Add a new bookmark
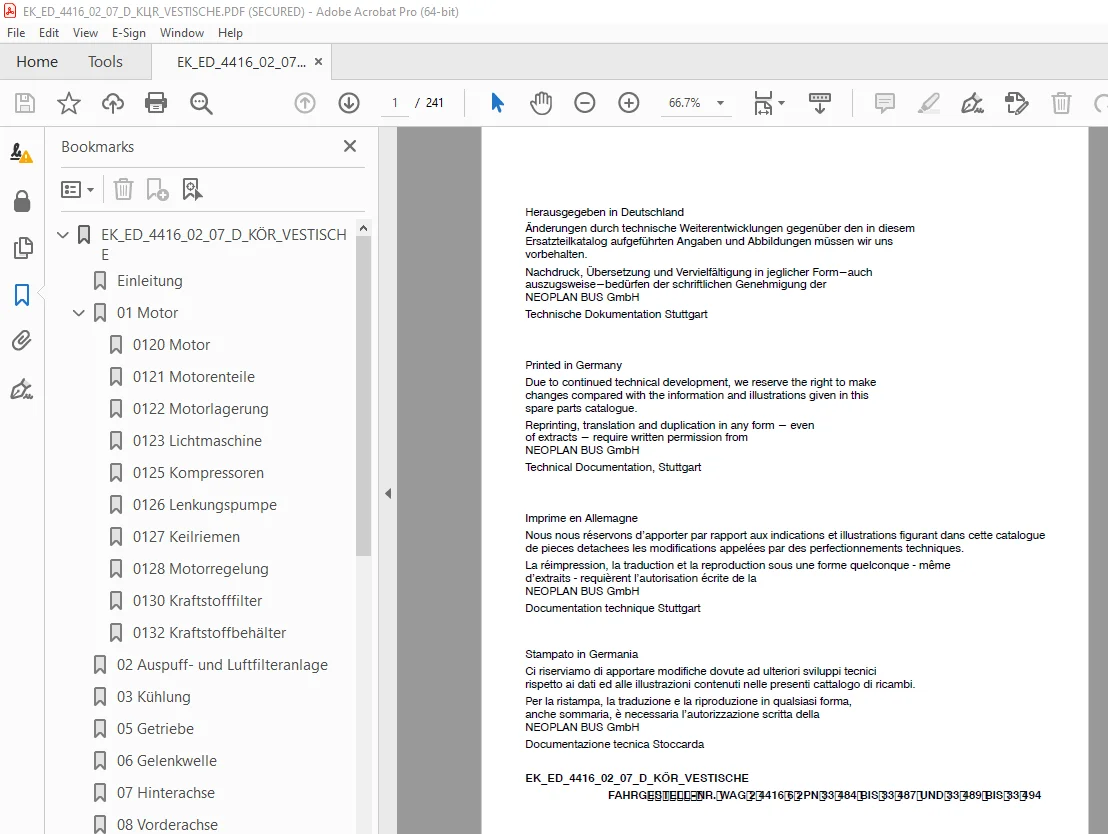This screenshot has height=834, width=1108. point(157,189)
